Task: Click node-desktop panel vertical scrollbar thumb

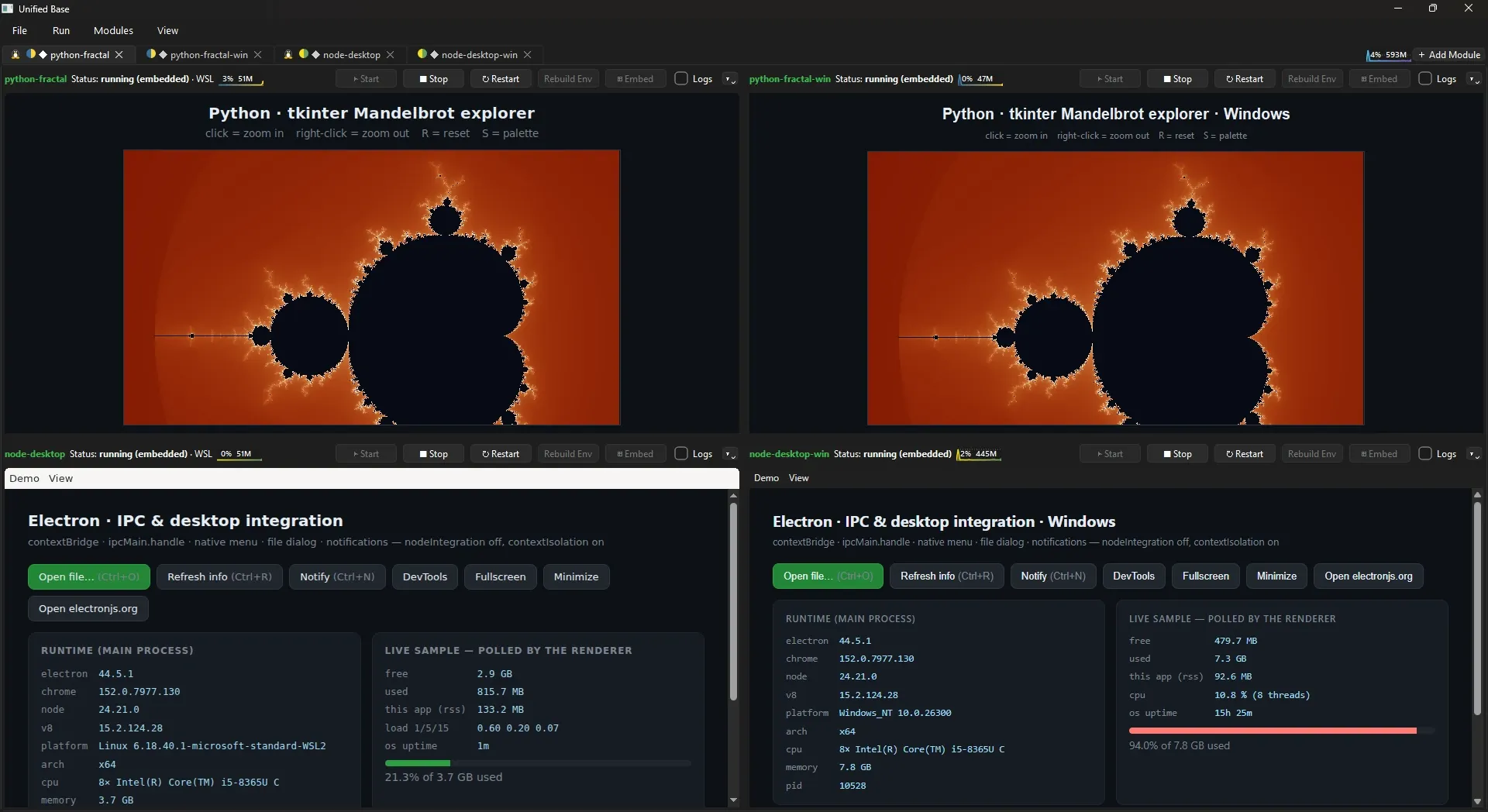Action: (x=733, y=602)
